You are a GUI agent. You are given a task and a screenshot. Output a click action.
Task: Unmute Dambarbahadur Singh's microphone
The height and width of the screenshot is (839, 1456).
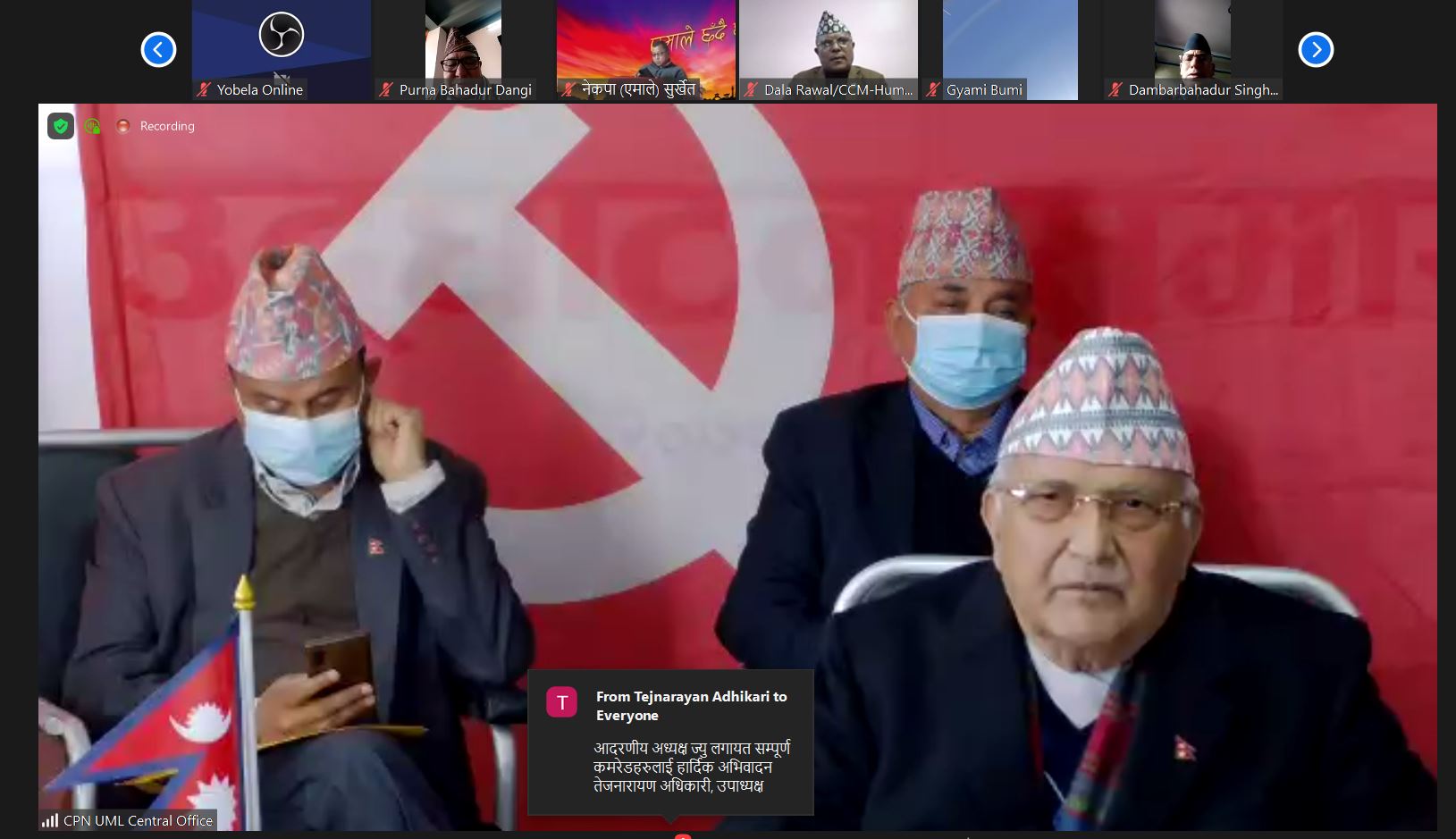(x=1115, y=90)
